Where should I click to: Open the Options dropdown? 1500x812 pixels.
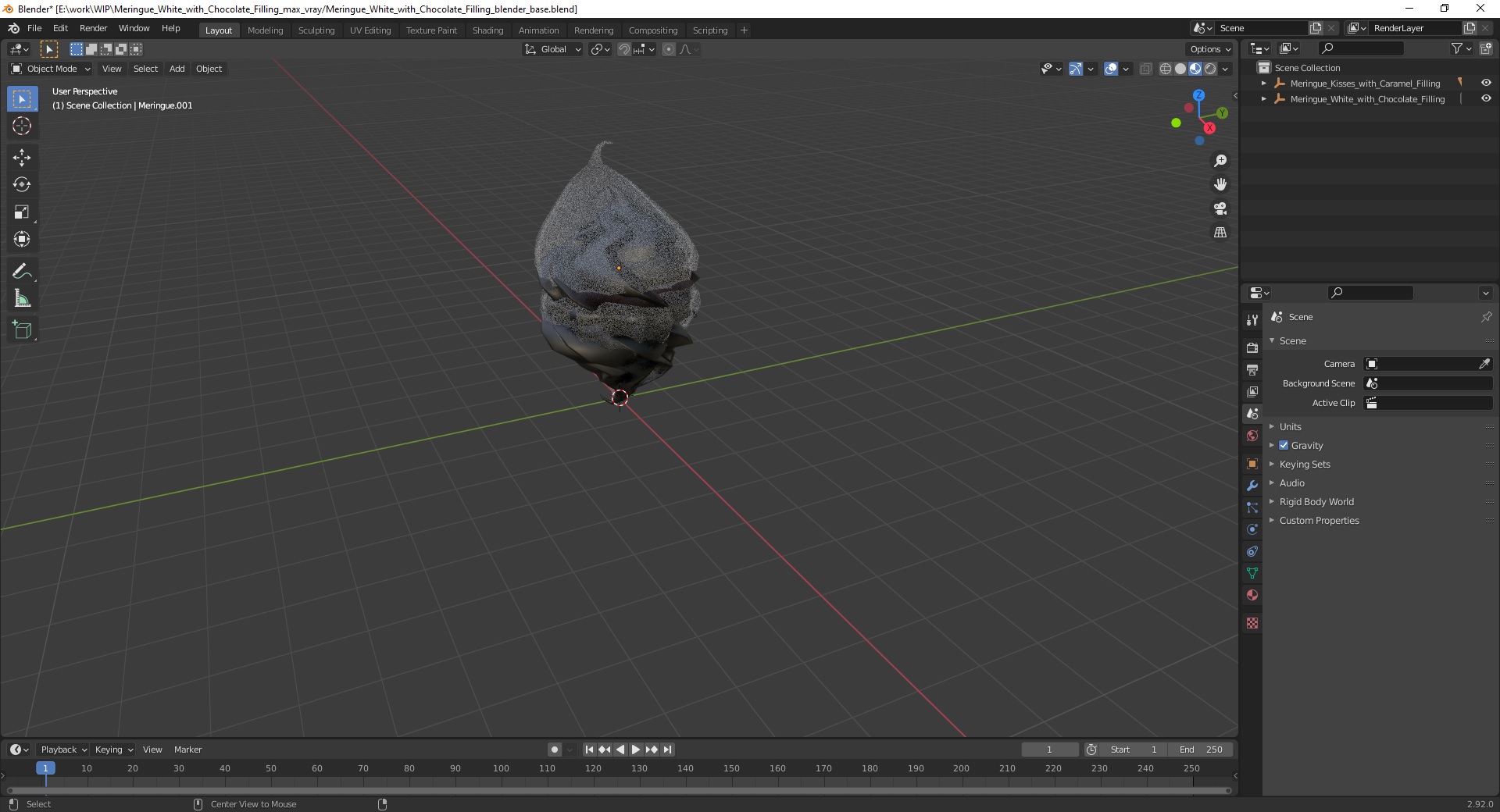pyautogui.click(x=1210, y=49)
